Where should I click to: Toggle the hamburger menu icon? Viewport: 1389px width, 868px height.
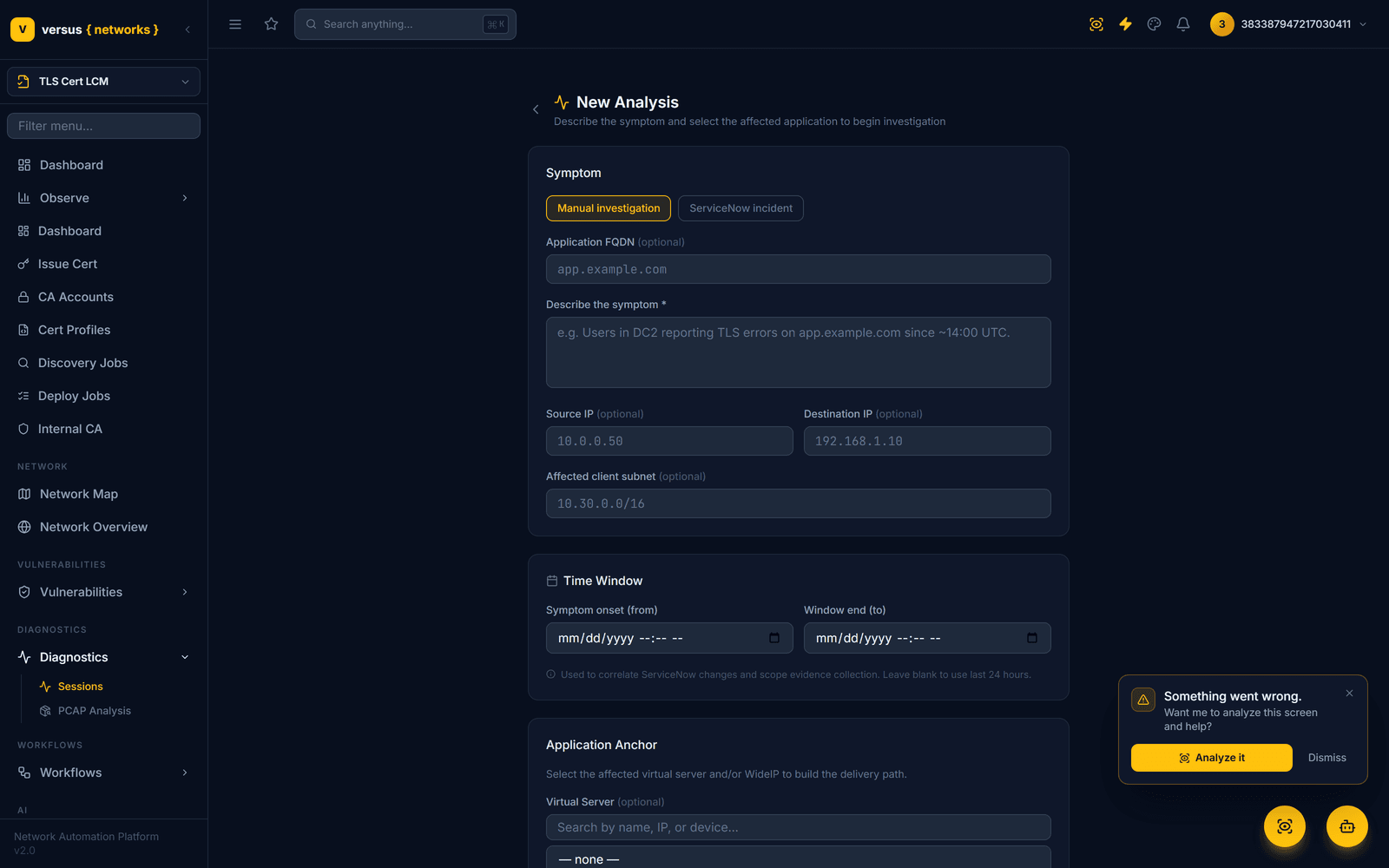click(235, 24)
